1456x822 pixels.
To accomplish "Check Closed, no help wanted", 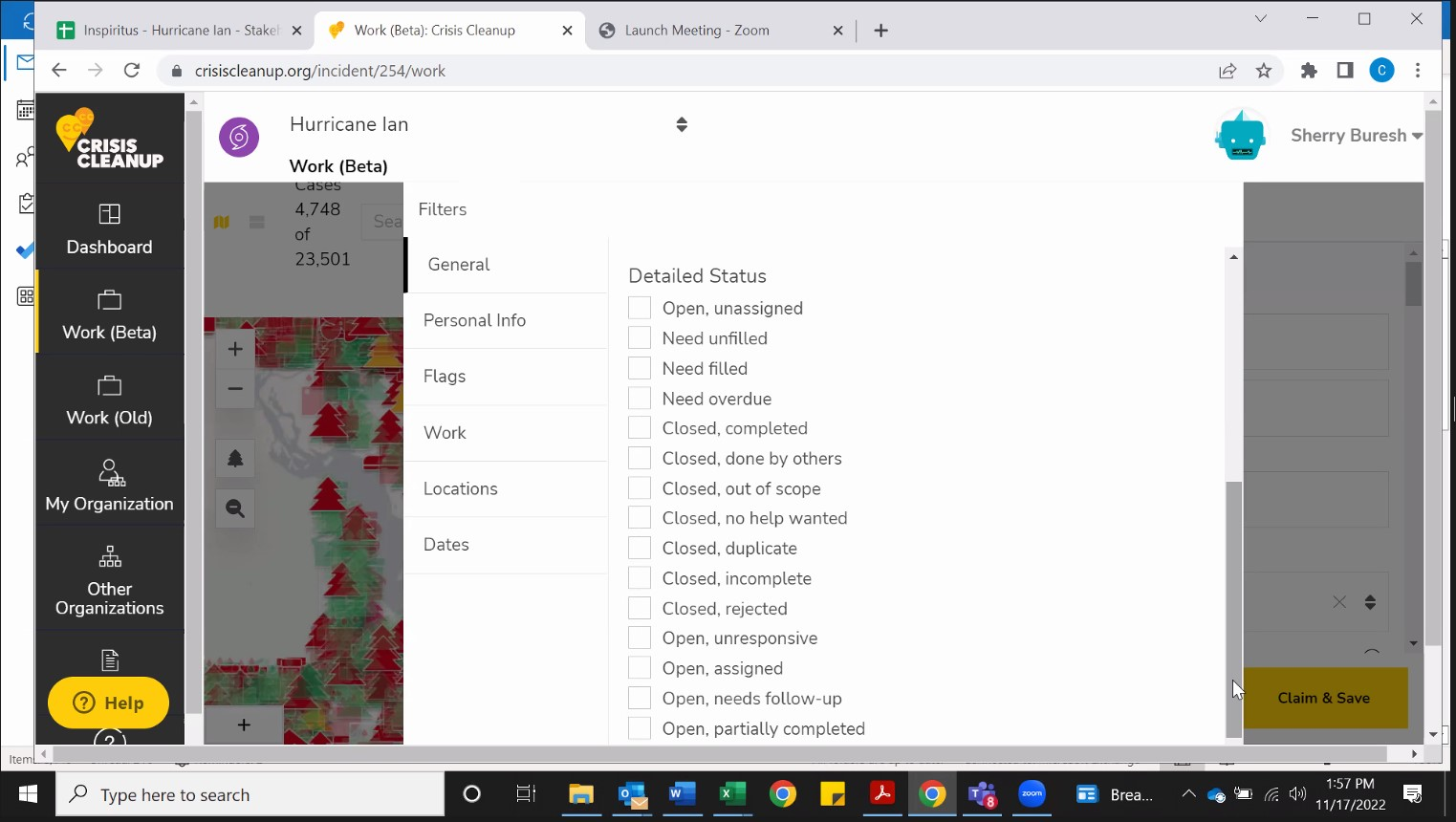I will click(x=640, y=517).
